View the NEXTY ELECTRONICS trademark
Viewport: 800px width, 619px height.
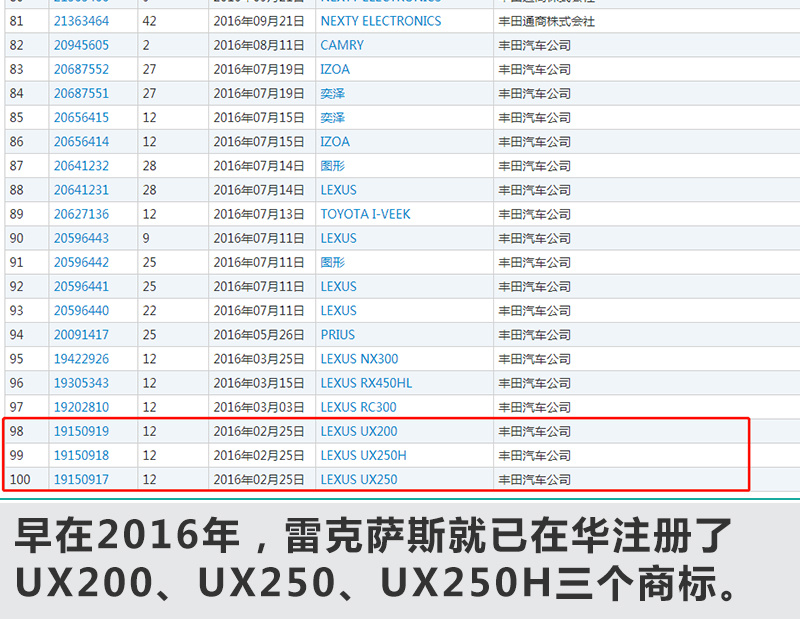[381, 21]
